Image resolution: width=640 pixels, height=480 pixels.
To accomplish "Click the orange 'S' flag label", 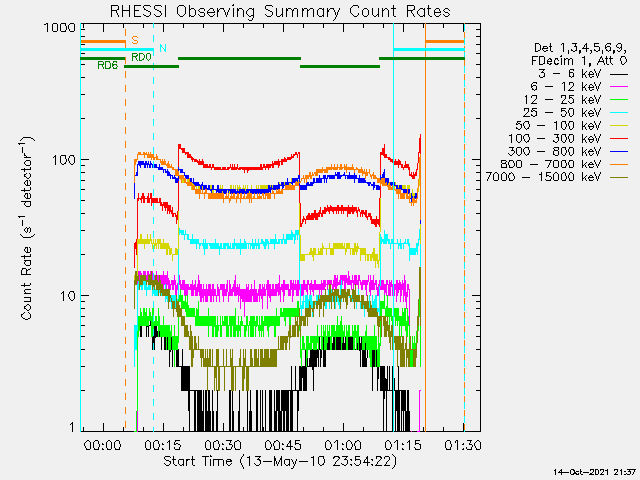I will tap(135, 40).
